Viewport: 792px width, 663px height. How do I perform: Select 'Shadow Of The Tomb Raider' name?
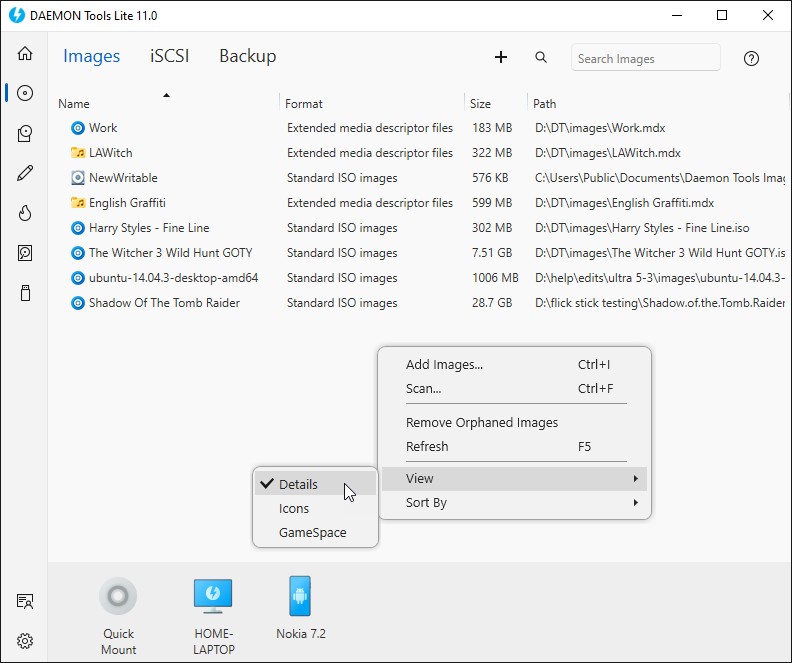point(164,303)
